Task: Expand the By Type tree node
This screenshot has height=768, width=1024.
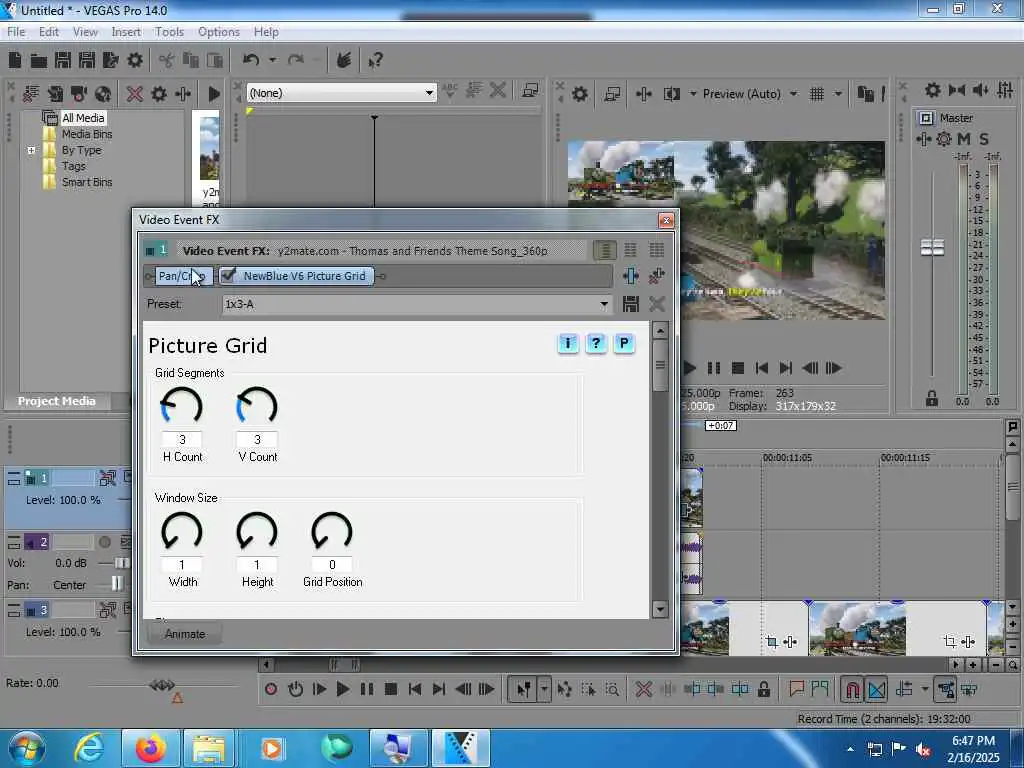Action: click(x=31, y=150)
